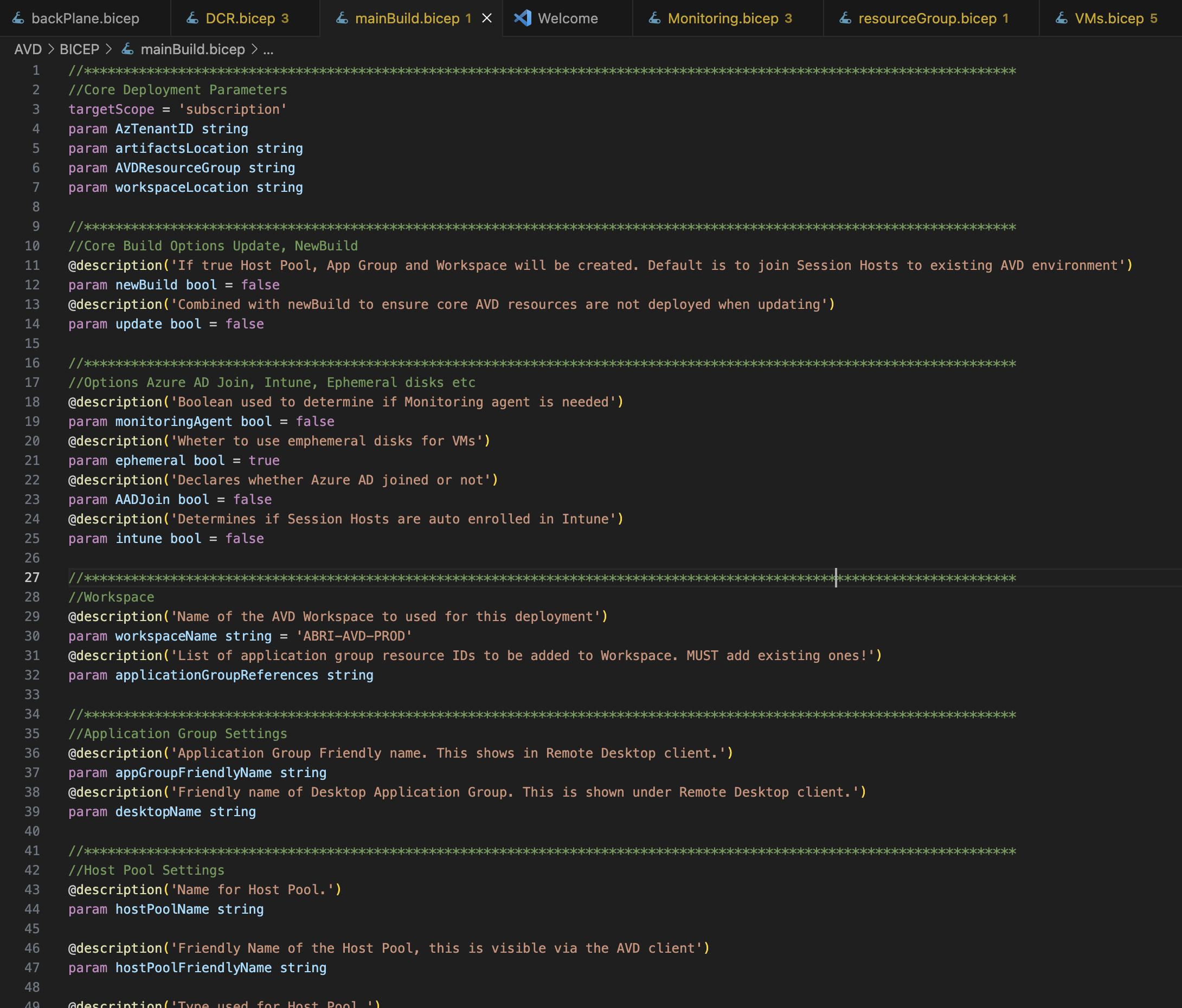The image size is (1182, 1008).
Task: Click the VS Code icon on Welcome tab
Action: click(x=523, y=18)
